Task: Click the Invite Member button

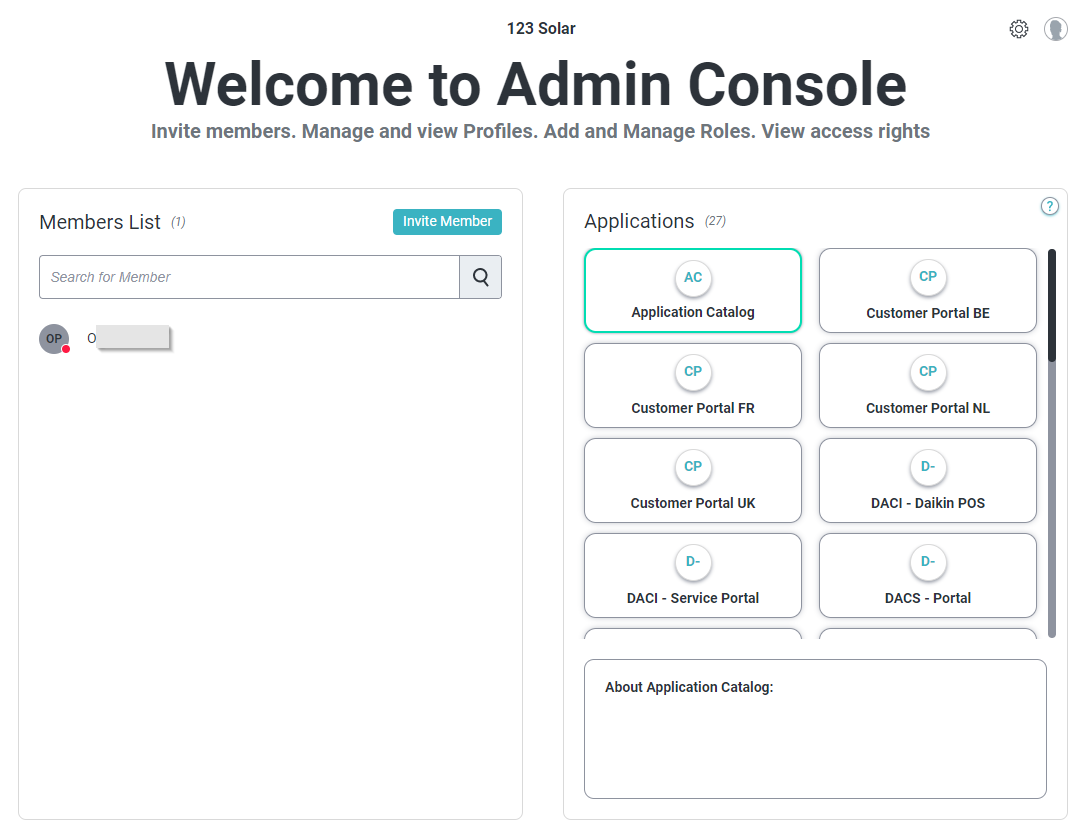Action: pyautogui.click(x=447, y=221)
